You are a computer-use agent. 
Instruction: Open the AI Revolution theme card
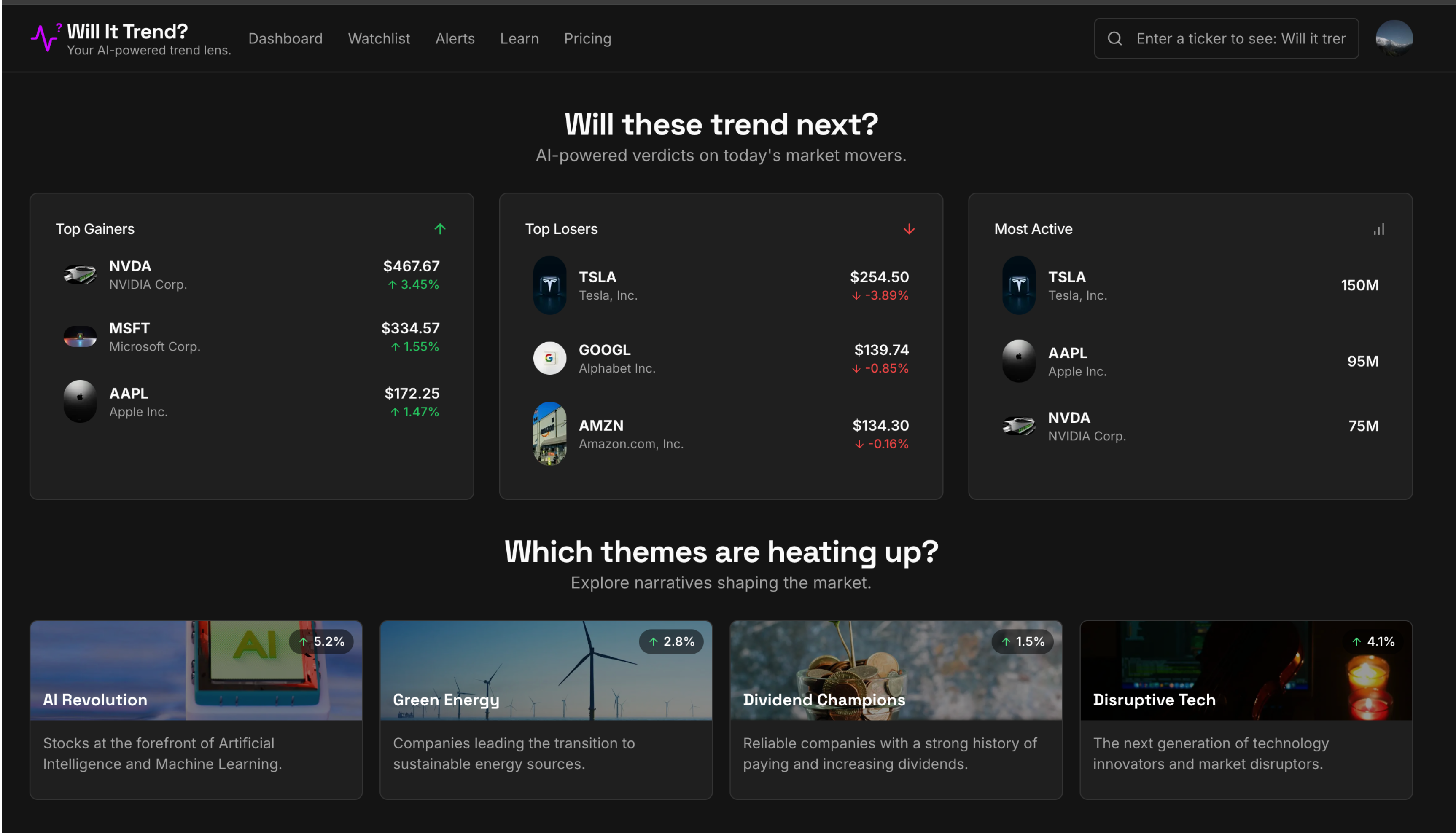[195, 709]
